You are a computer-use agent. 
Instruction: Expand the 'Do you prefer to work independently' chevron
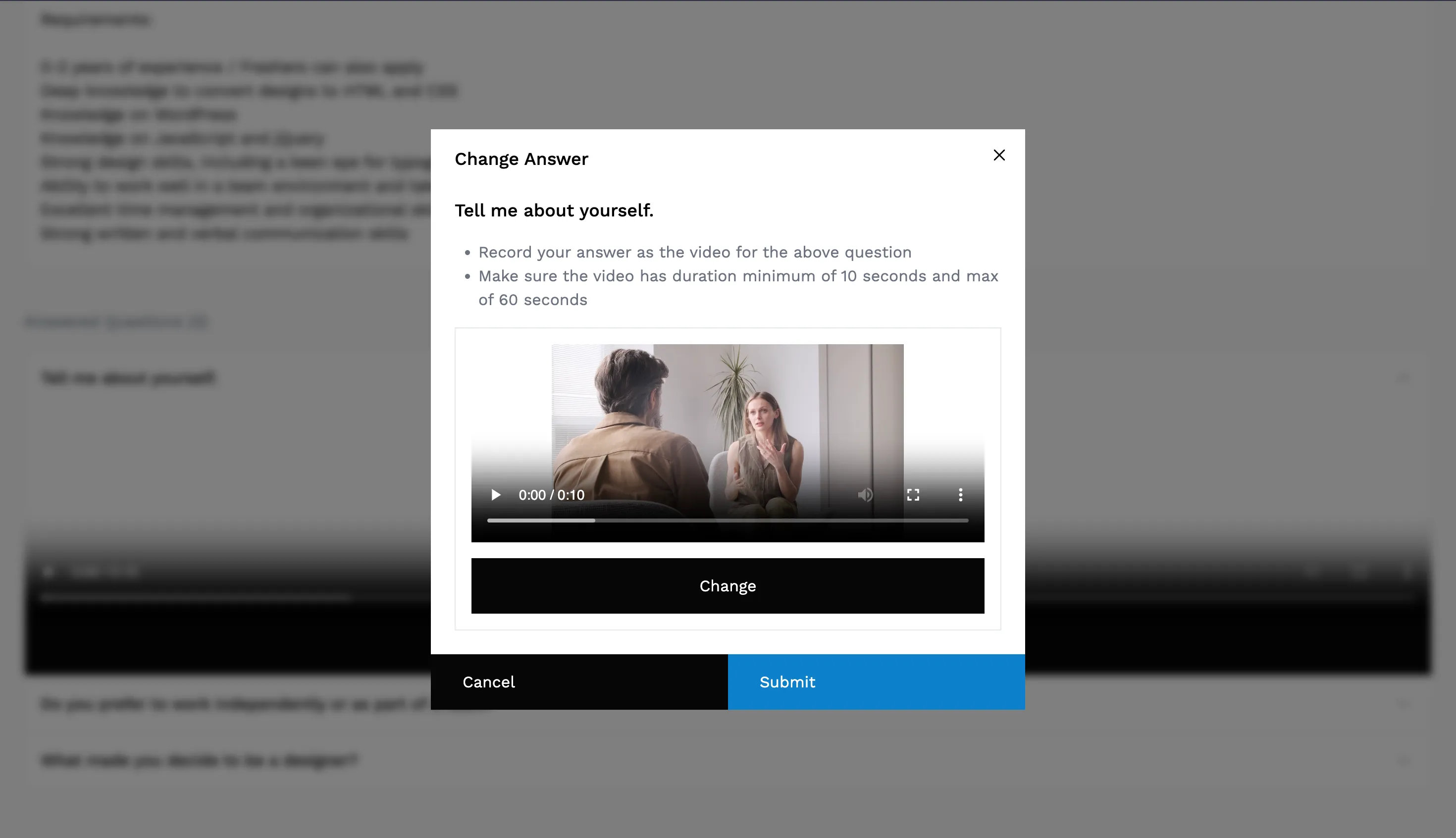point(1404,704)
